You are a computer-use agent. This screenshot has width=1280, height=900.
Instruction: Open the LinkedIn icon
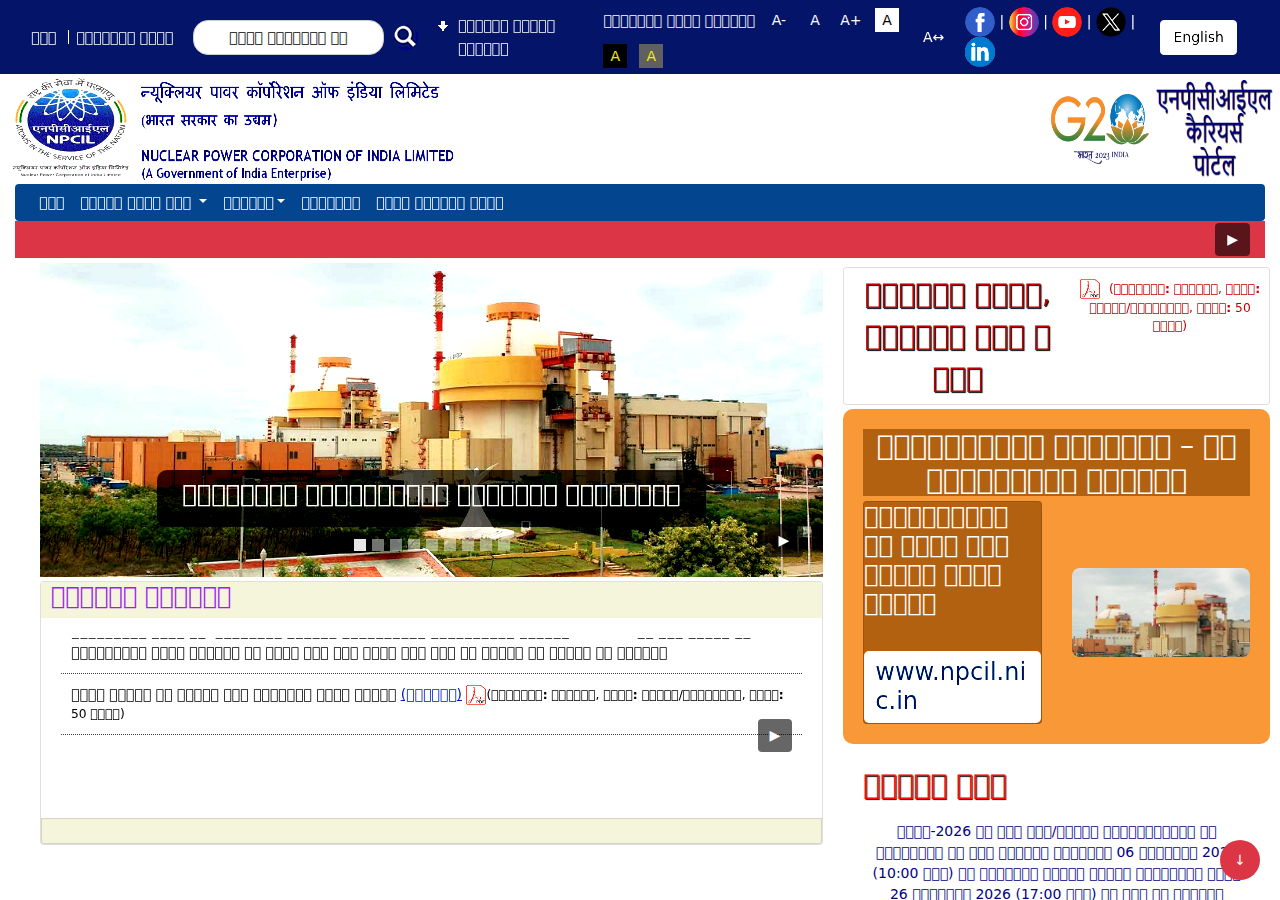coord(980,52)
